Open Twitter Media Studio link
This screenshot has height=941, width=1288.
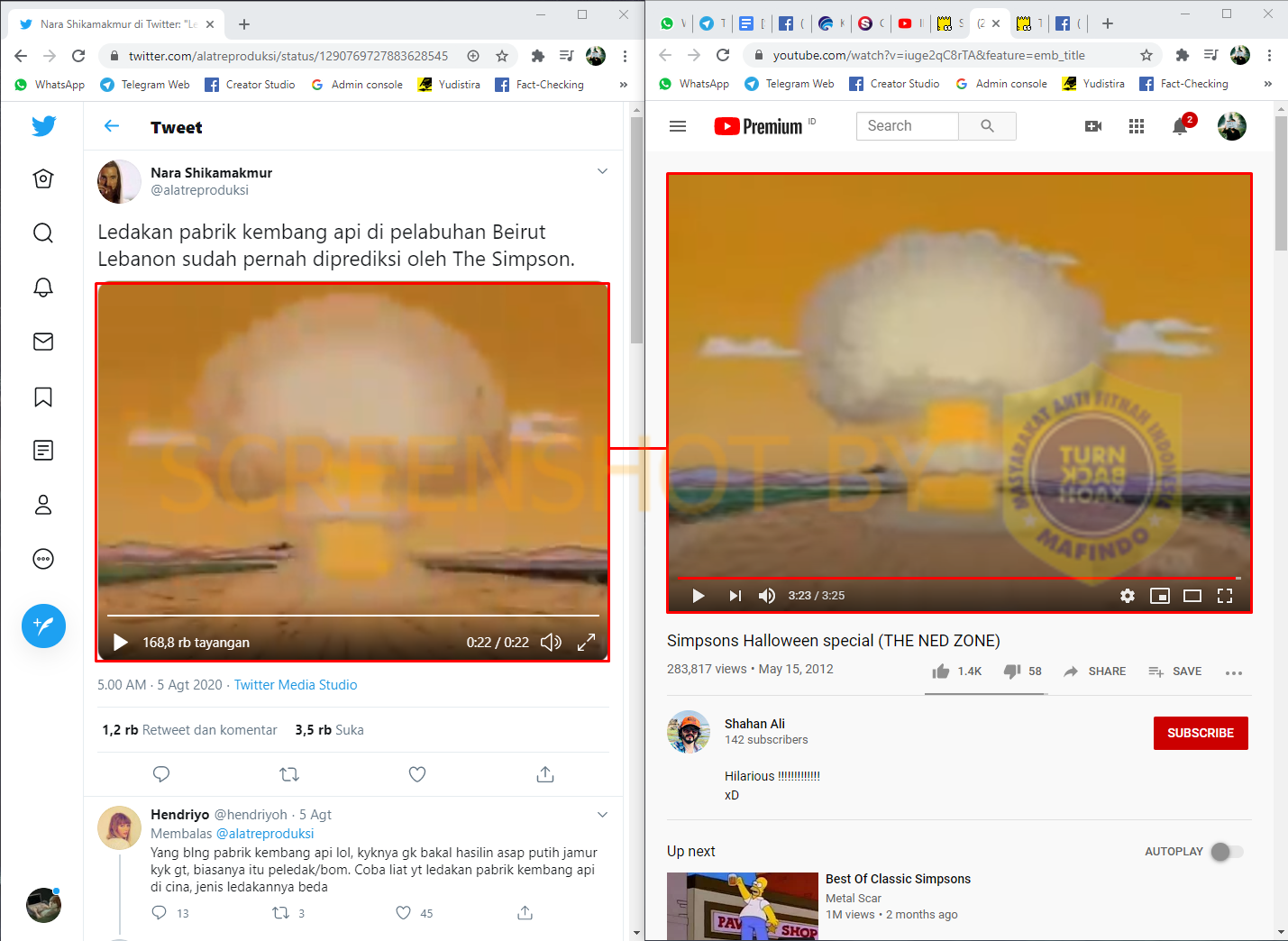(296, 685)
